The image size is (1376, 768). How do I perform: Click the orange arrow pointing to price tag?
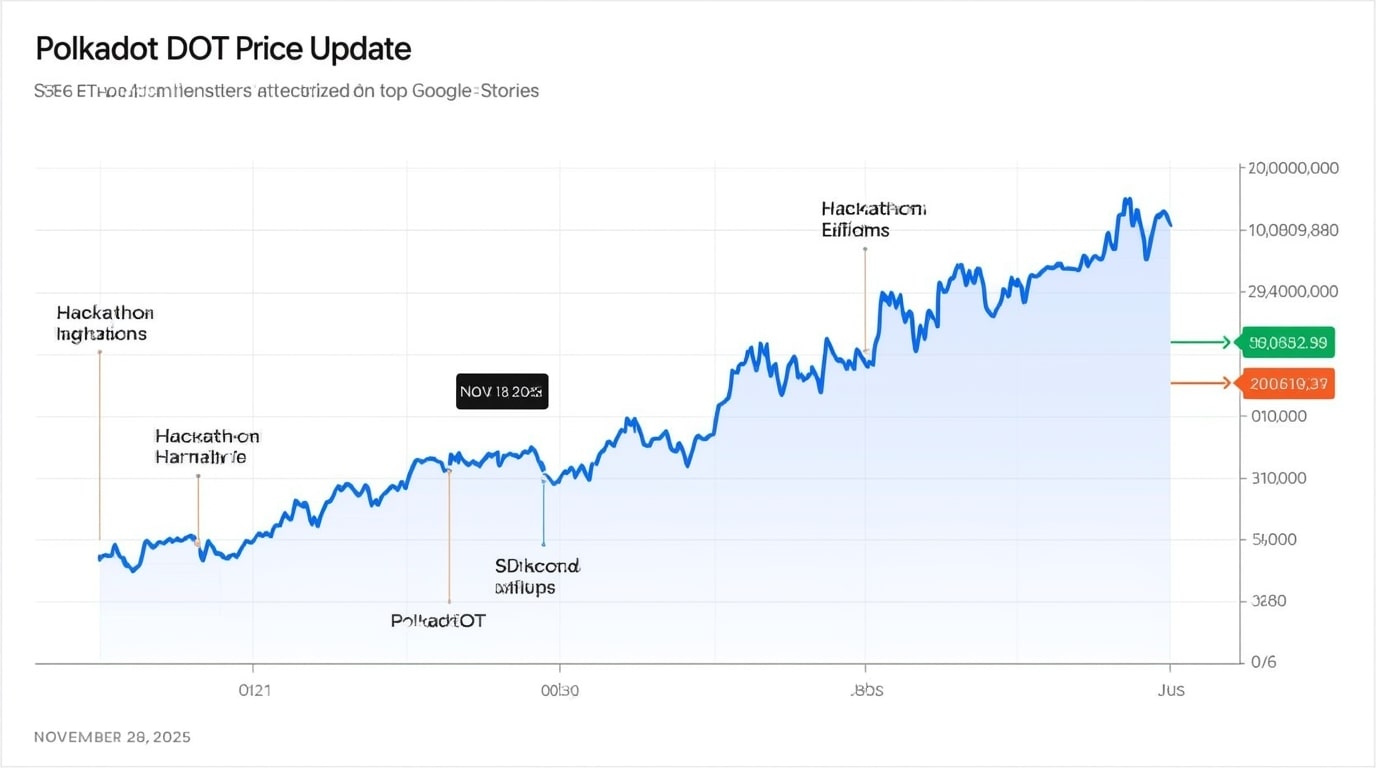[x=1200, y=383]
